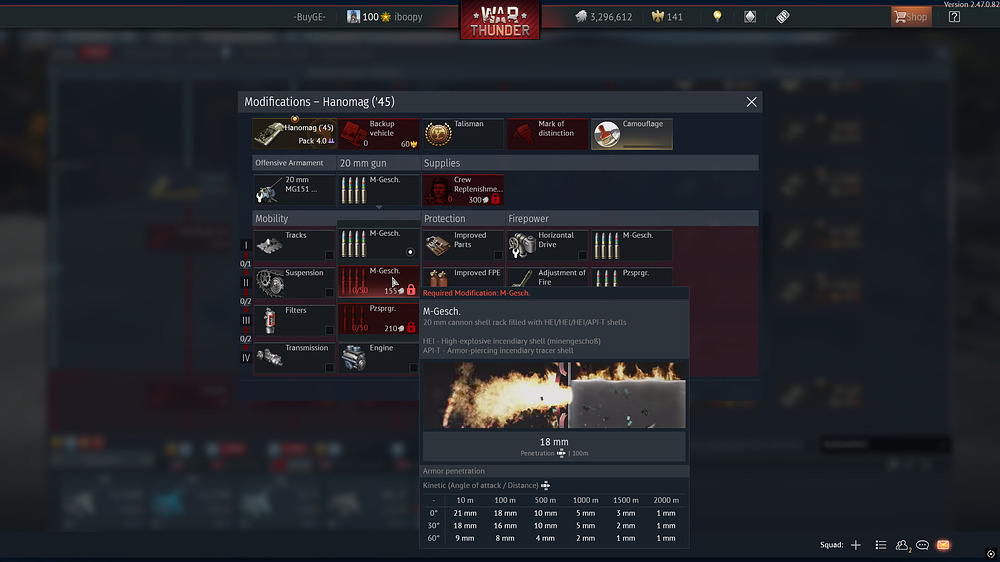The width and height of the screenshot is (1000, 562).
Task: Select the Improved Parts toolbox icon
Action: point(438,246)
